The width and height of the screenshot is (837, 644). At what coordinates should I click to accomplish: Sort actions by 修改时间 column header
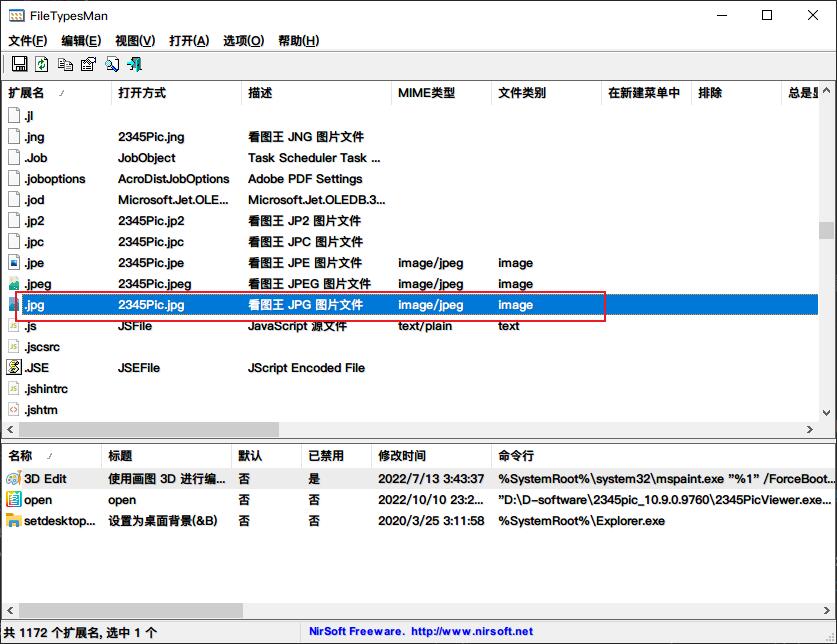(x=401, y=456)
